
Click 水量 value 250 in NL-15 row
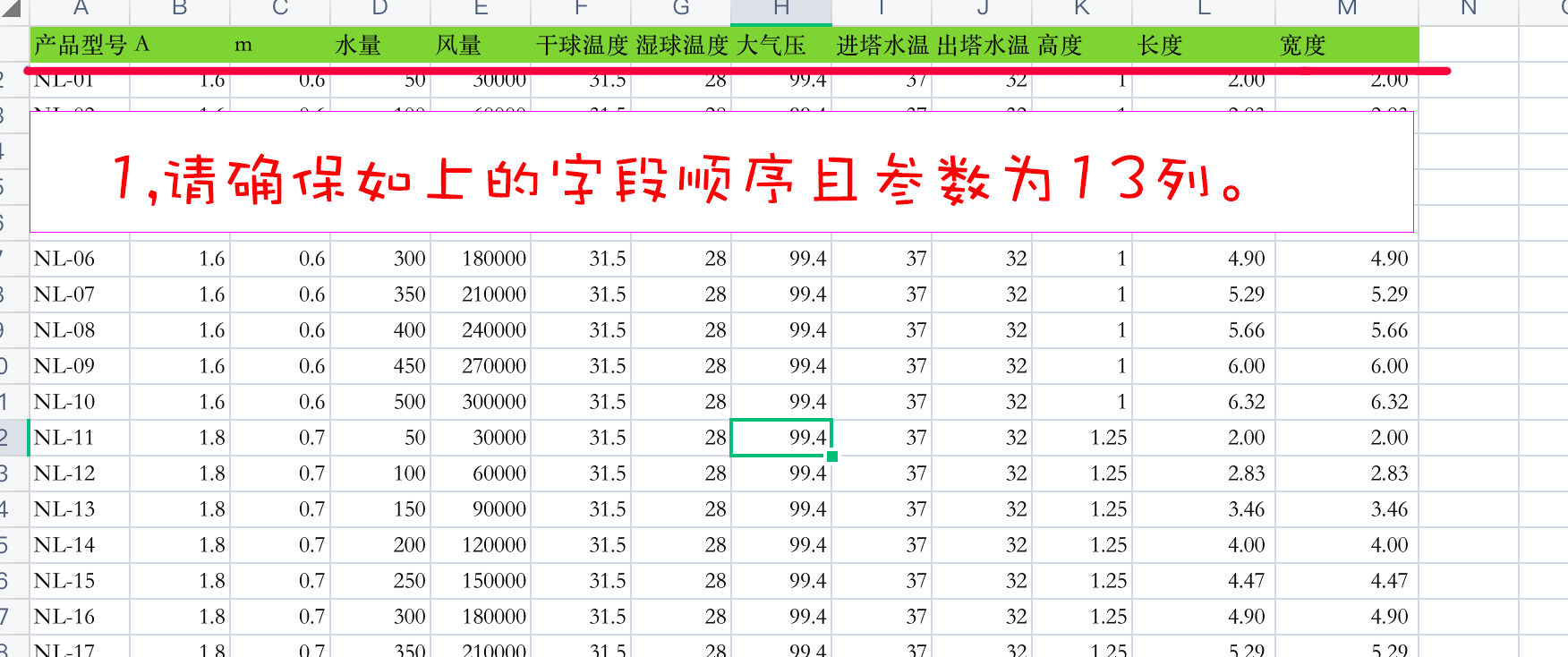(x=380, y=581)
